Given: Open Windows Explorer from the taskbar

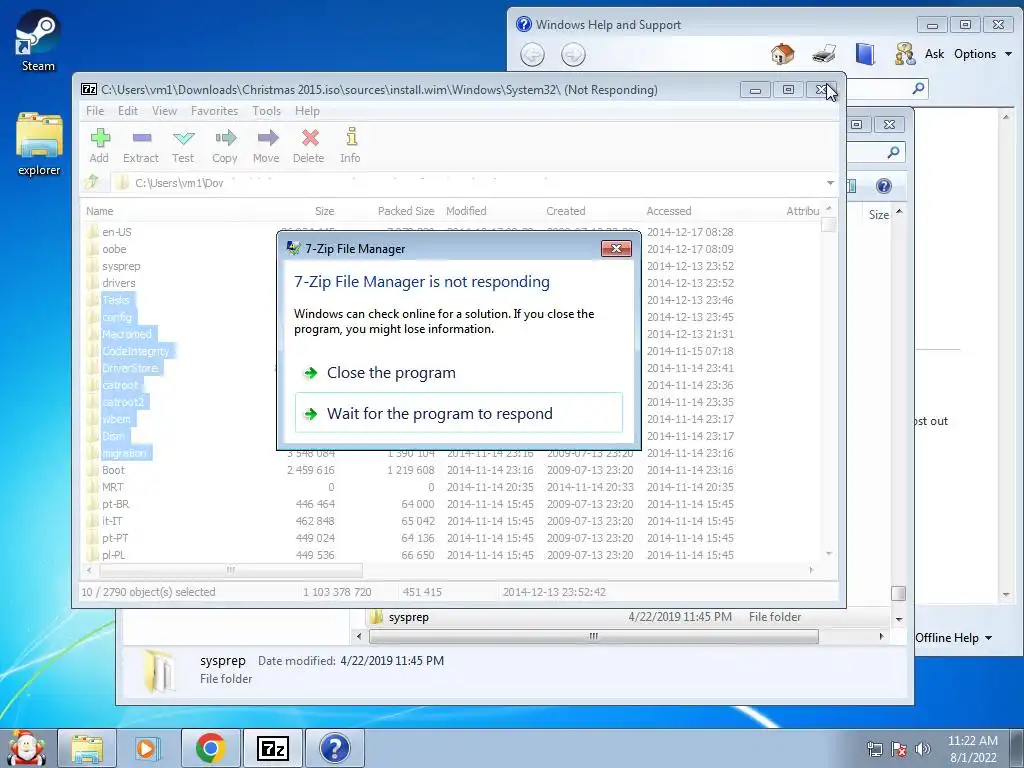Looking at the screenshot, I should (87, 748).
